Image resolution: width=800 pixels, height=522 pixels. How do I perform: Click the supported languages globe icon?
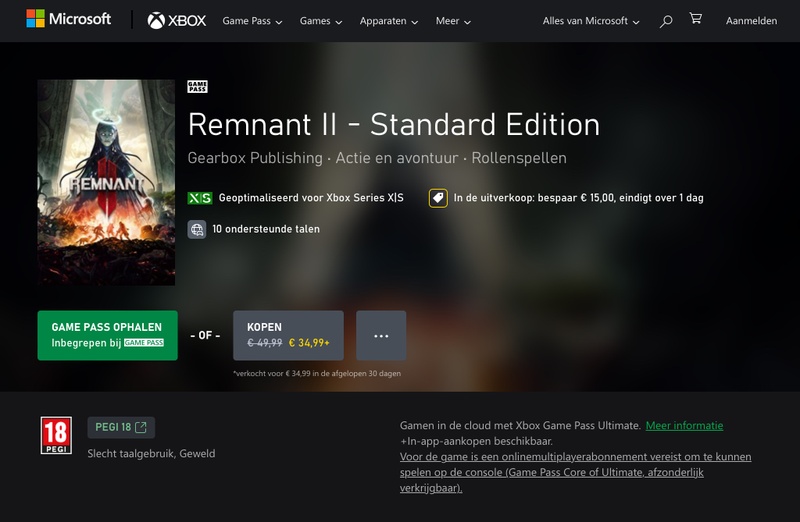pyautogui.click(x=197, y=229)
